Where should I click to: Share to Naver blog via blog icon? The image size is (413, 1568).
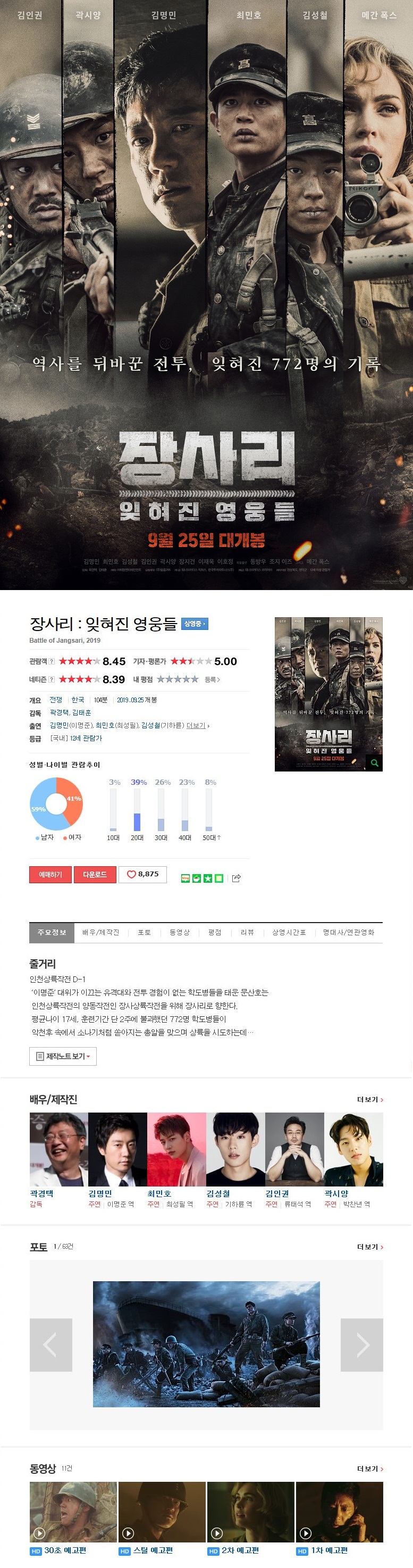click(186, 878)
